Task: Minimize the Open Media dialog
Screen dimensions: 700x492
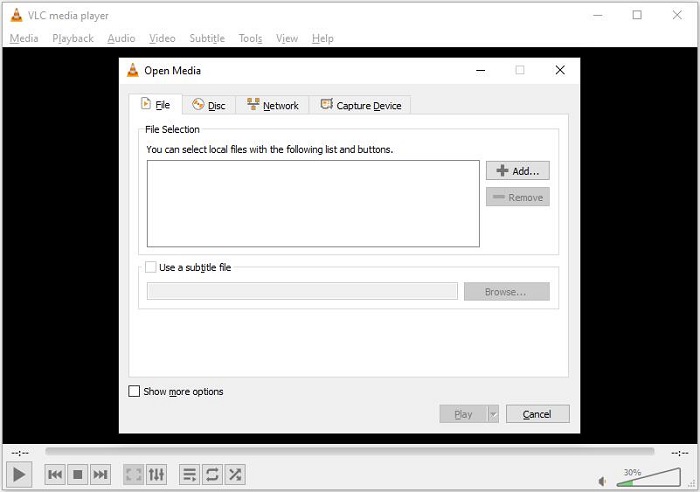Action: (x=480, y=70)
